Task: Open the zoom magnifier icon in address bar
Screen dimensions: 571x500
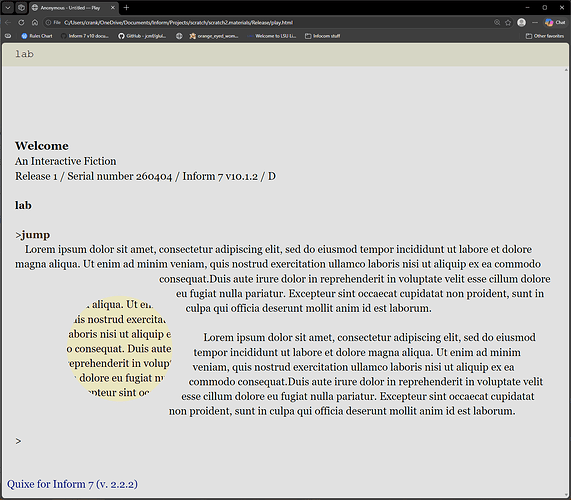Action: click(x=497, y=23)
